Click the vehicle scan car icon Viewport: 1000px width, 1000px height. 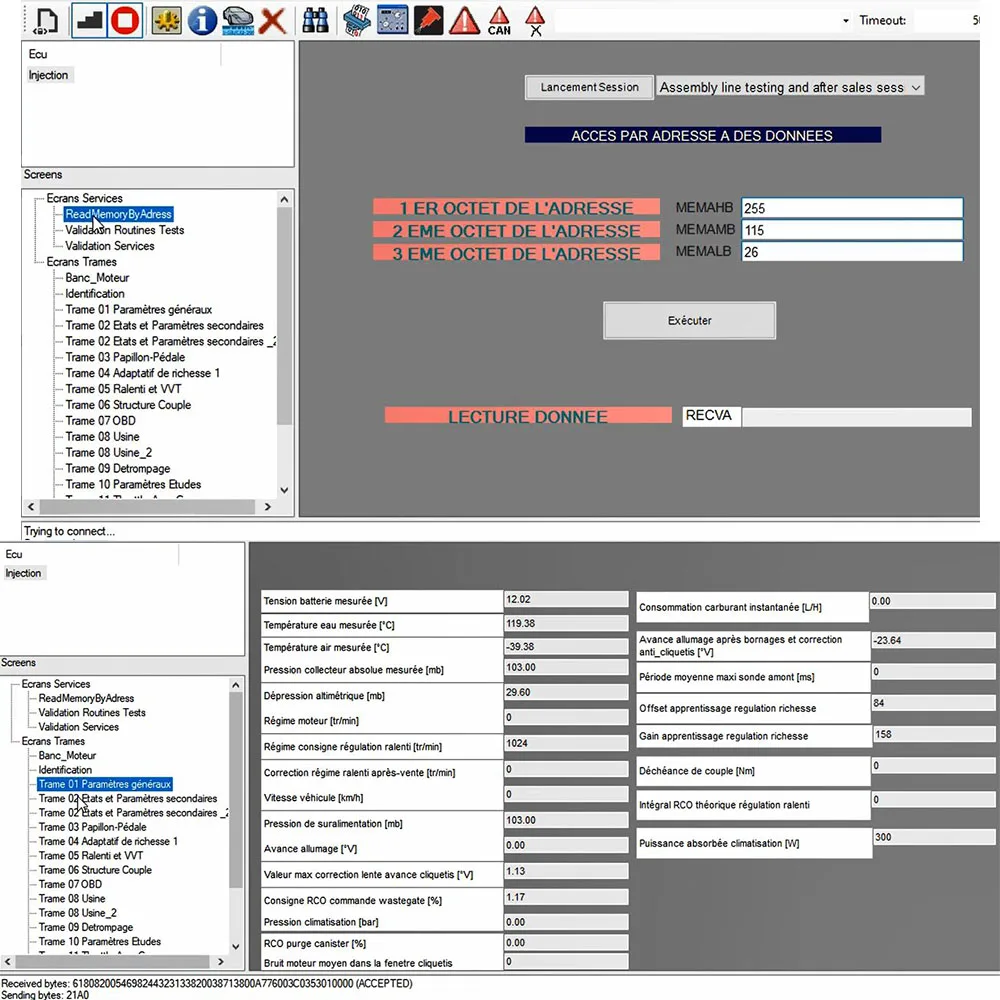coord(237,19)
